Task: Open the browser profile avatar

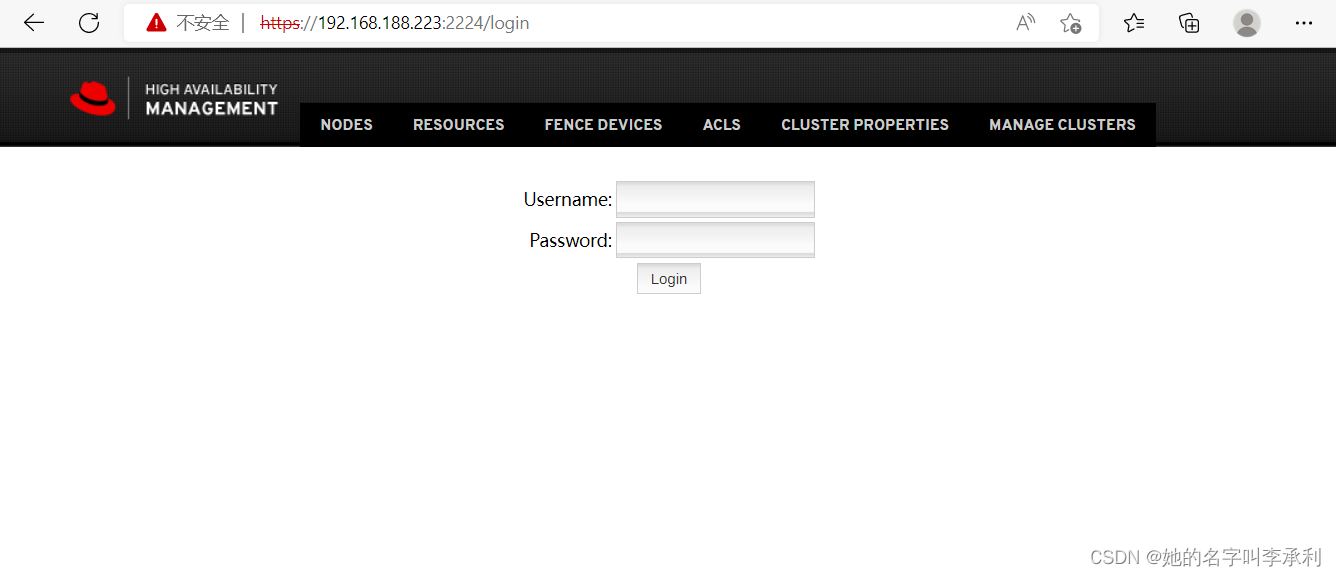Action: pos(1247,23)
